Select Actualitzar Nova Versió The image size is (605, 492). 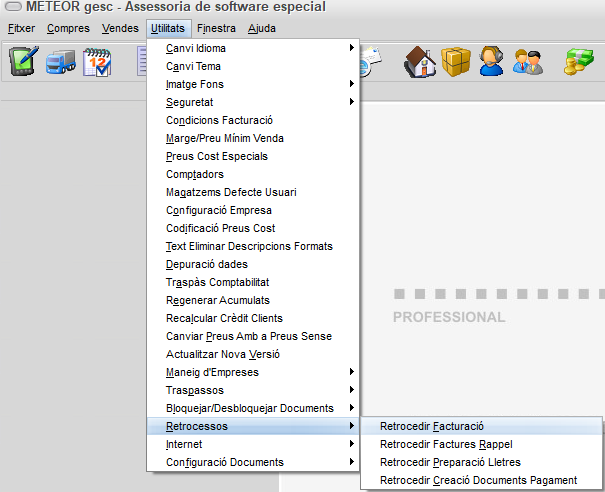point(253,354)
